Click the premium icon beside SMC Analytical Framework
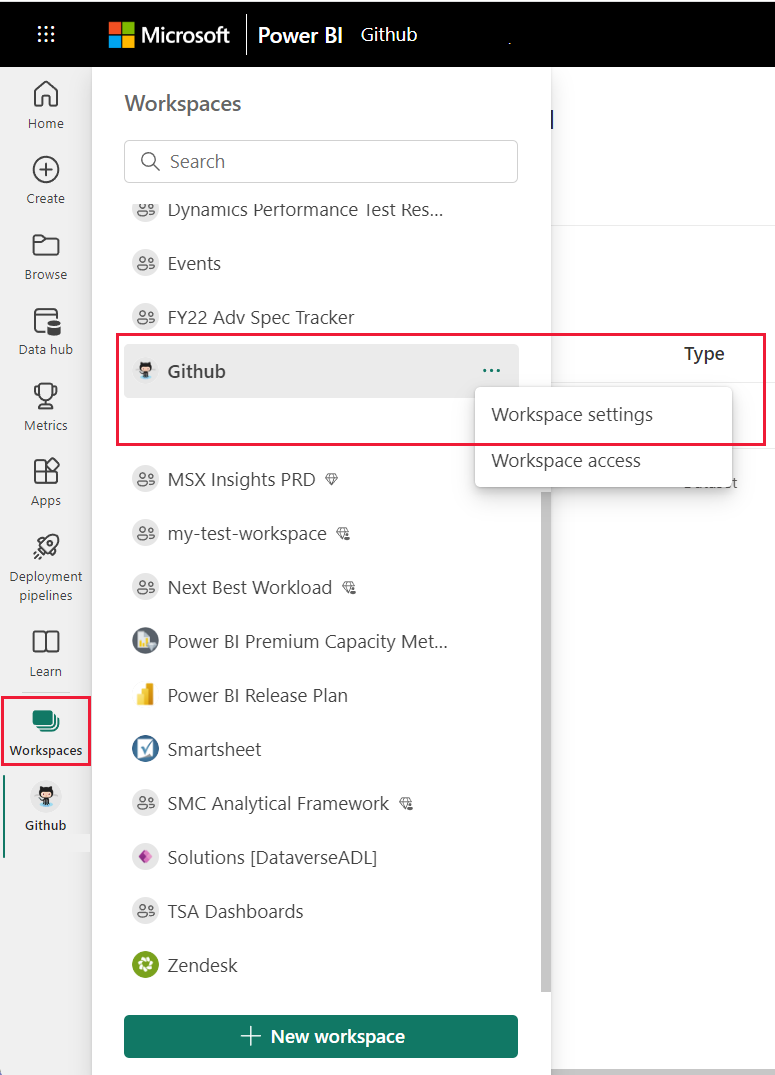 click(406, 804)
